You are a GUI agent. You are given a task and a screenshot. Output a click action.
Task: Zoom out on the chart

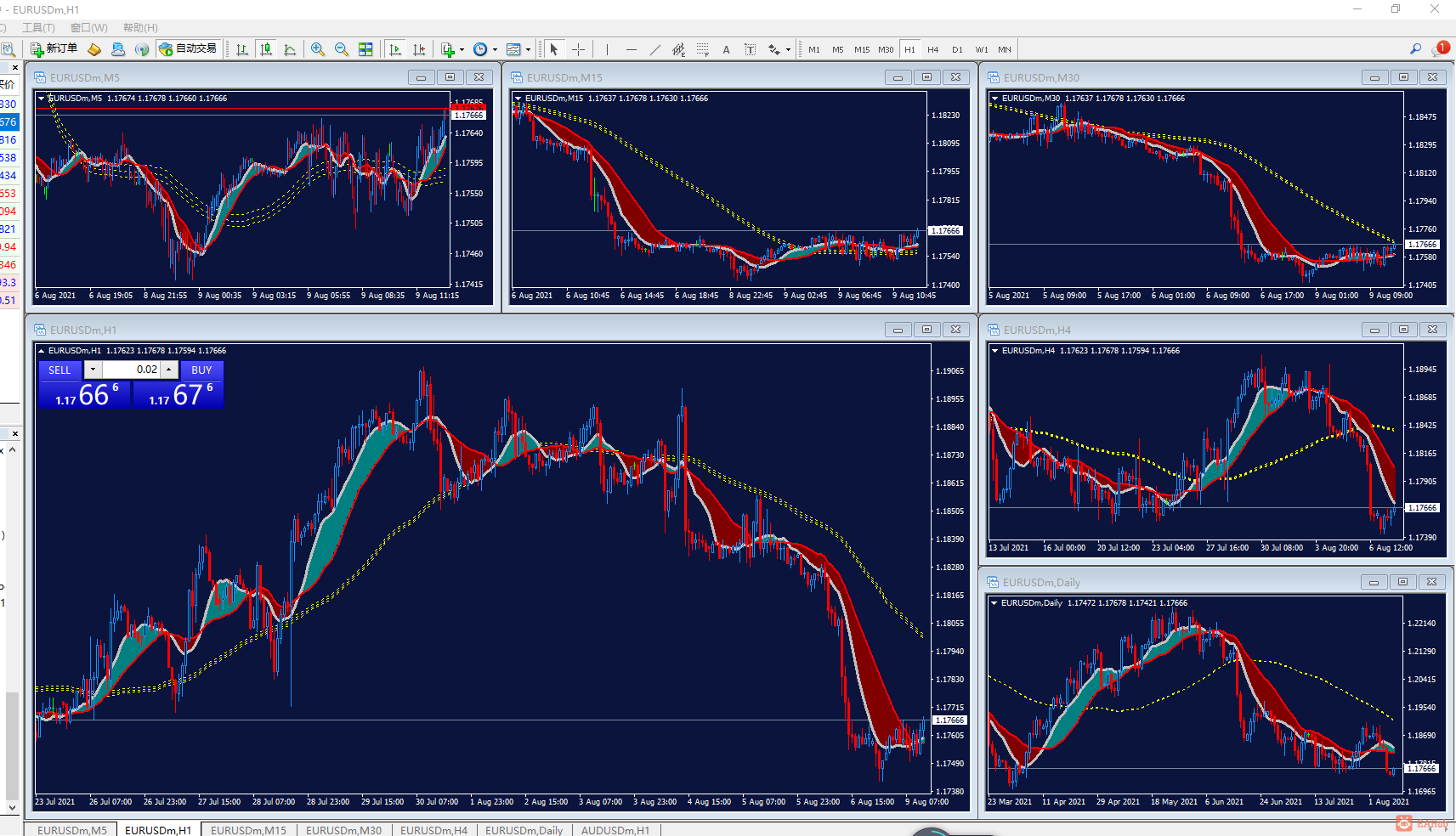click(x=342, y=49)
